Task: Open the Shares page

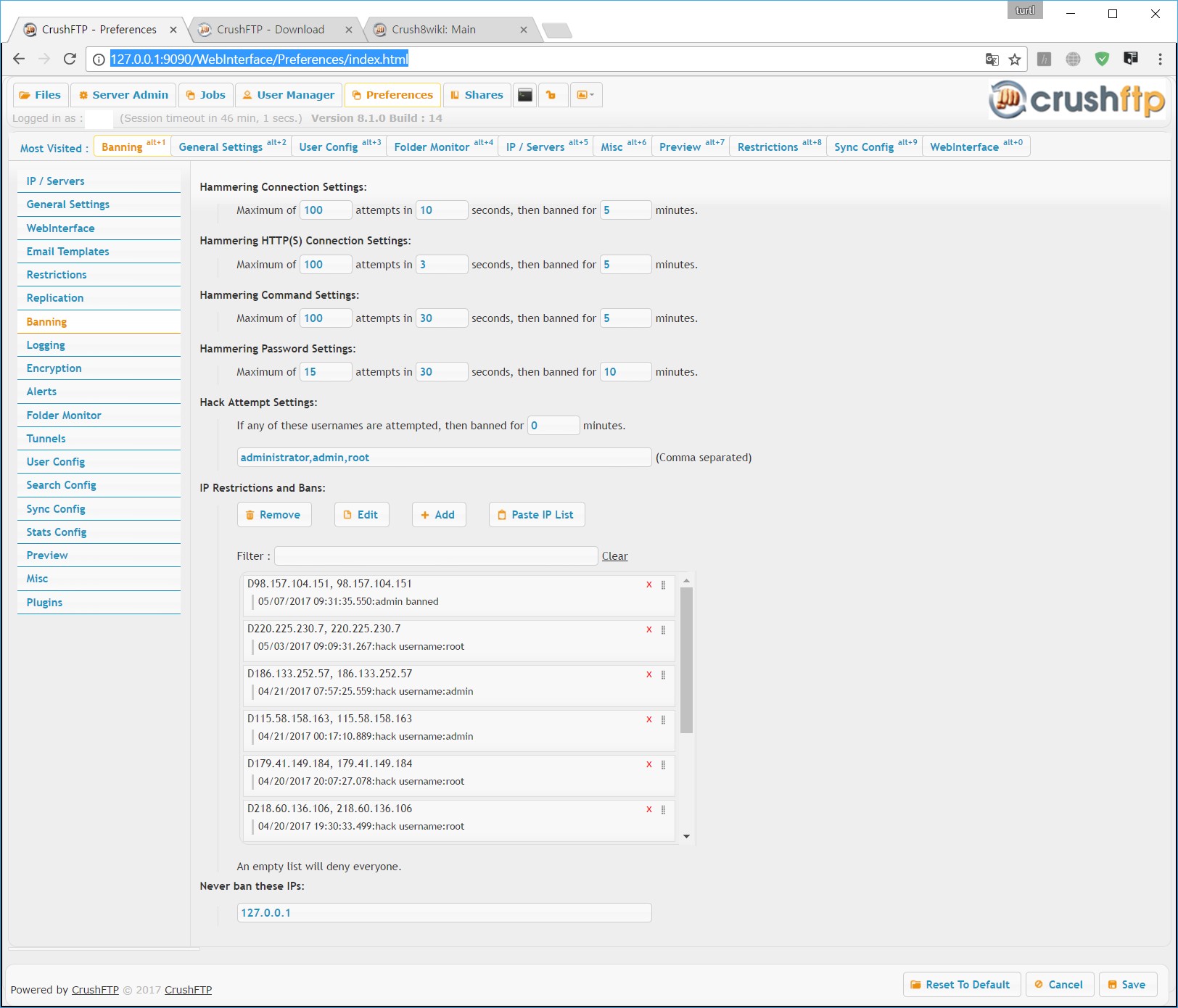Action: [477, 95]
